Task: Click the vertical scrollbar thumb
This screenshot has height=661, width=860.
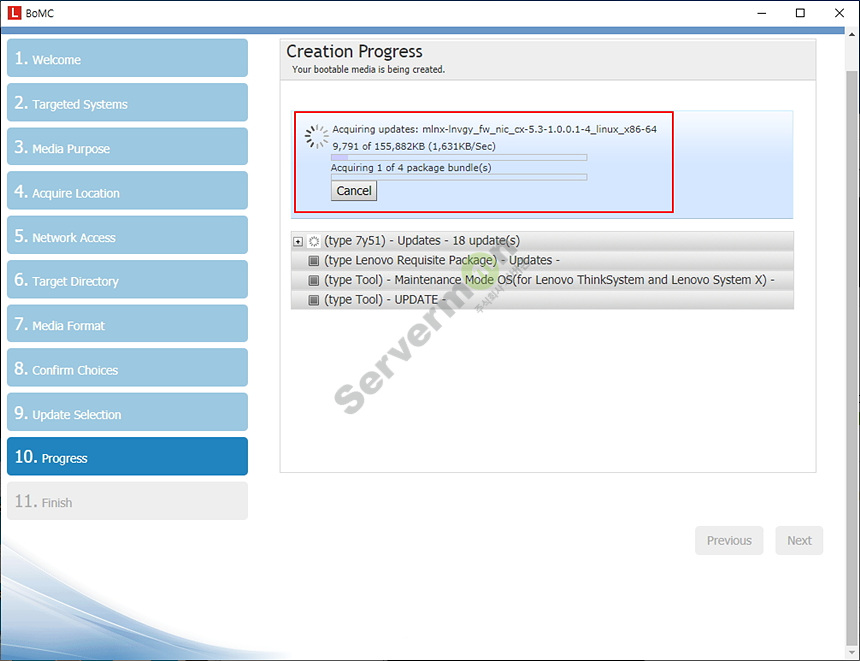Action: click(x=852, y=357)
